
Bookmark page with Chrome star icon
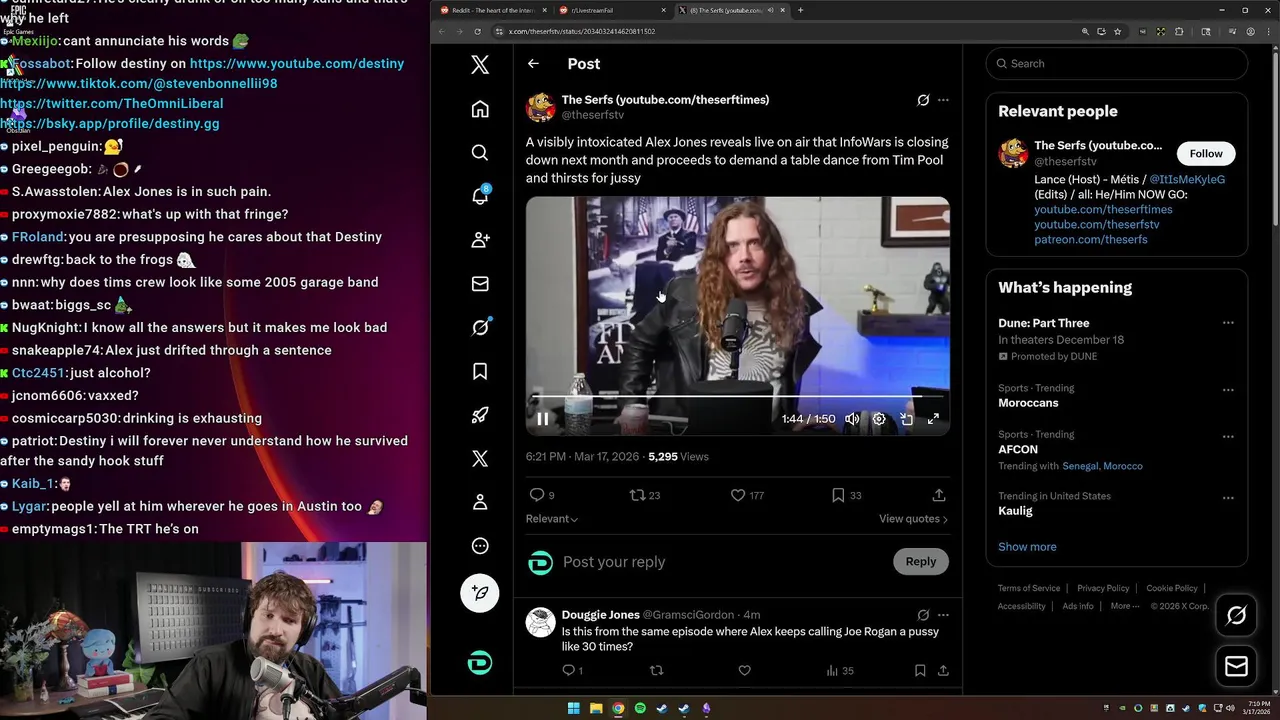pos(1117,31)
